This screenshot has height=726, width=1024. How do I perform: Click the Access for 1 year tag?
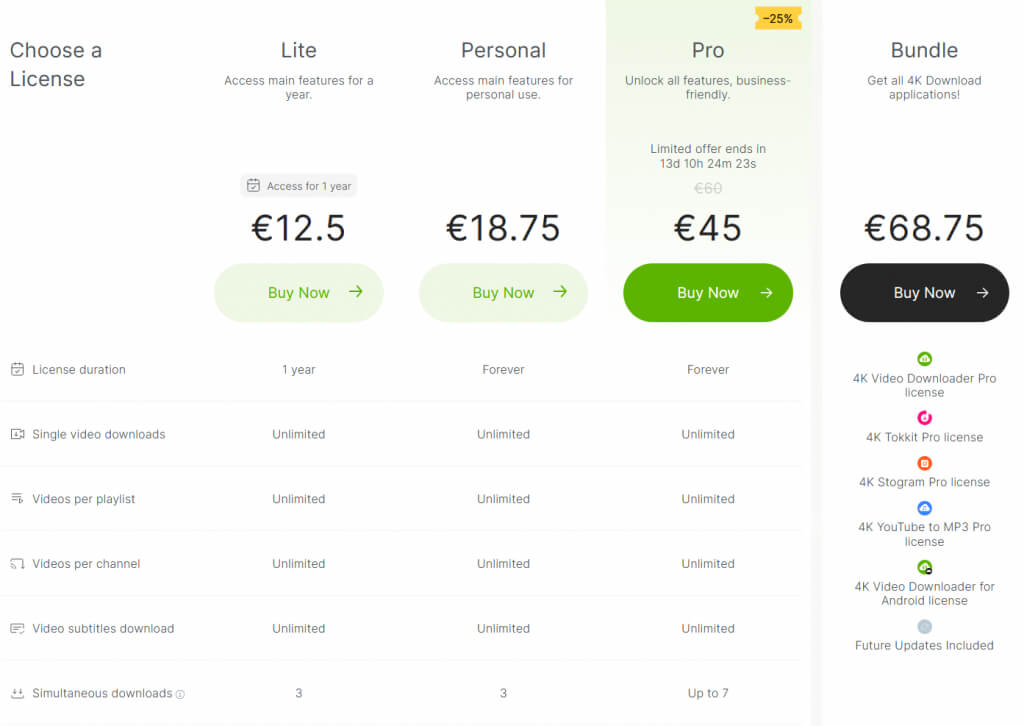(x=298, y=186)
